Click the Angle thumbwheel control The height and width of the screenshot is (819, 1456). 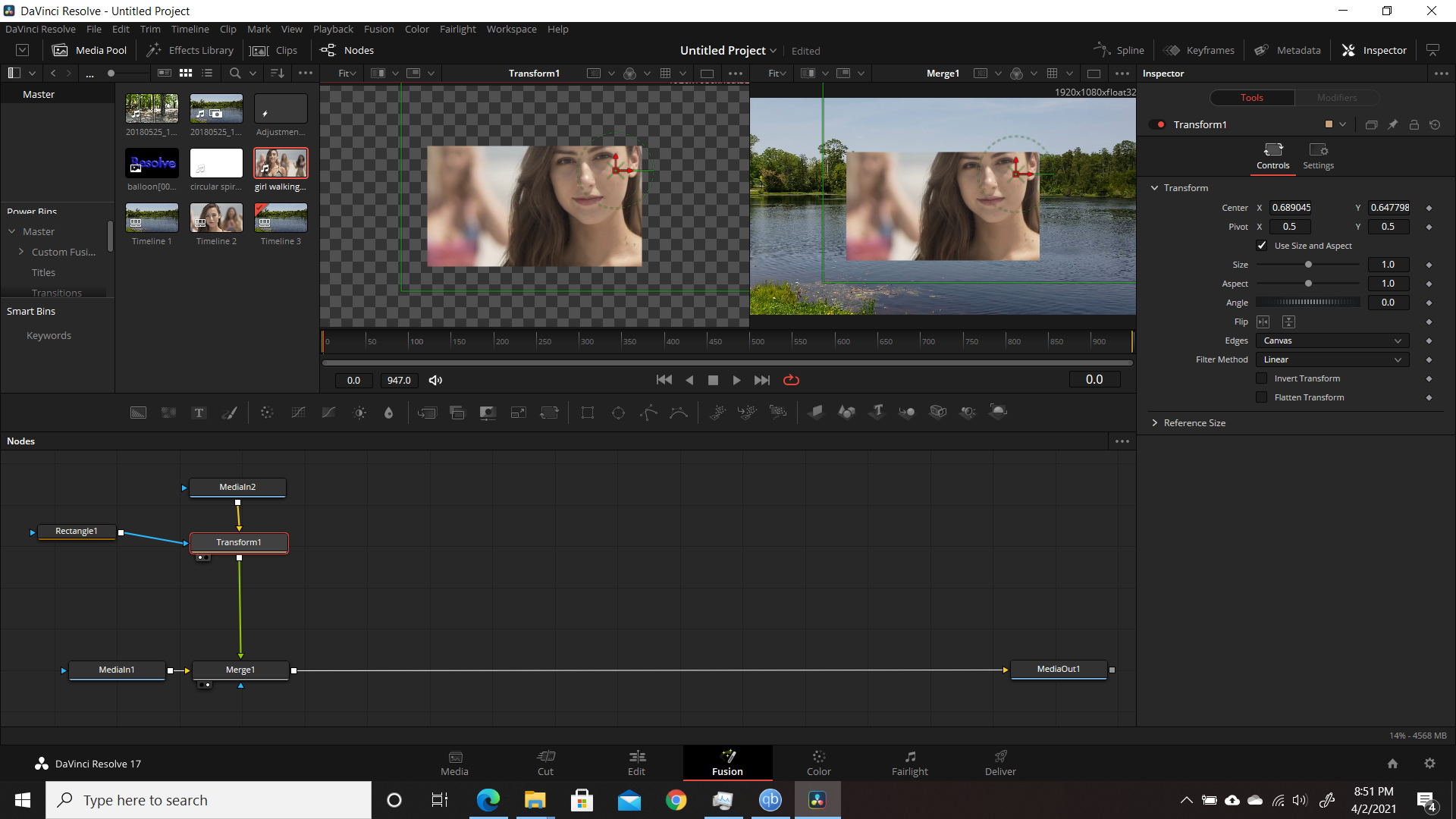pyautogui.click(x=1308, y=302)
